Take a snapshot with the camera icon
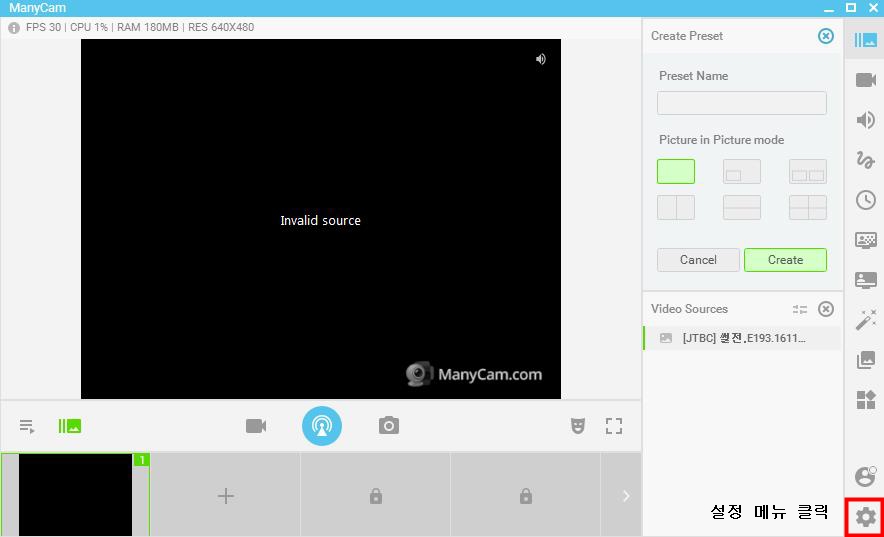 tap(388, 425)
